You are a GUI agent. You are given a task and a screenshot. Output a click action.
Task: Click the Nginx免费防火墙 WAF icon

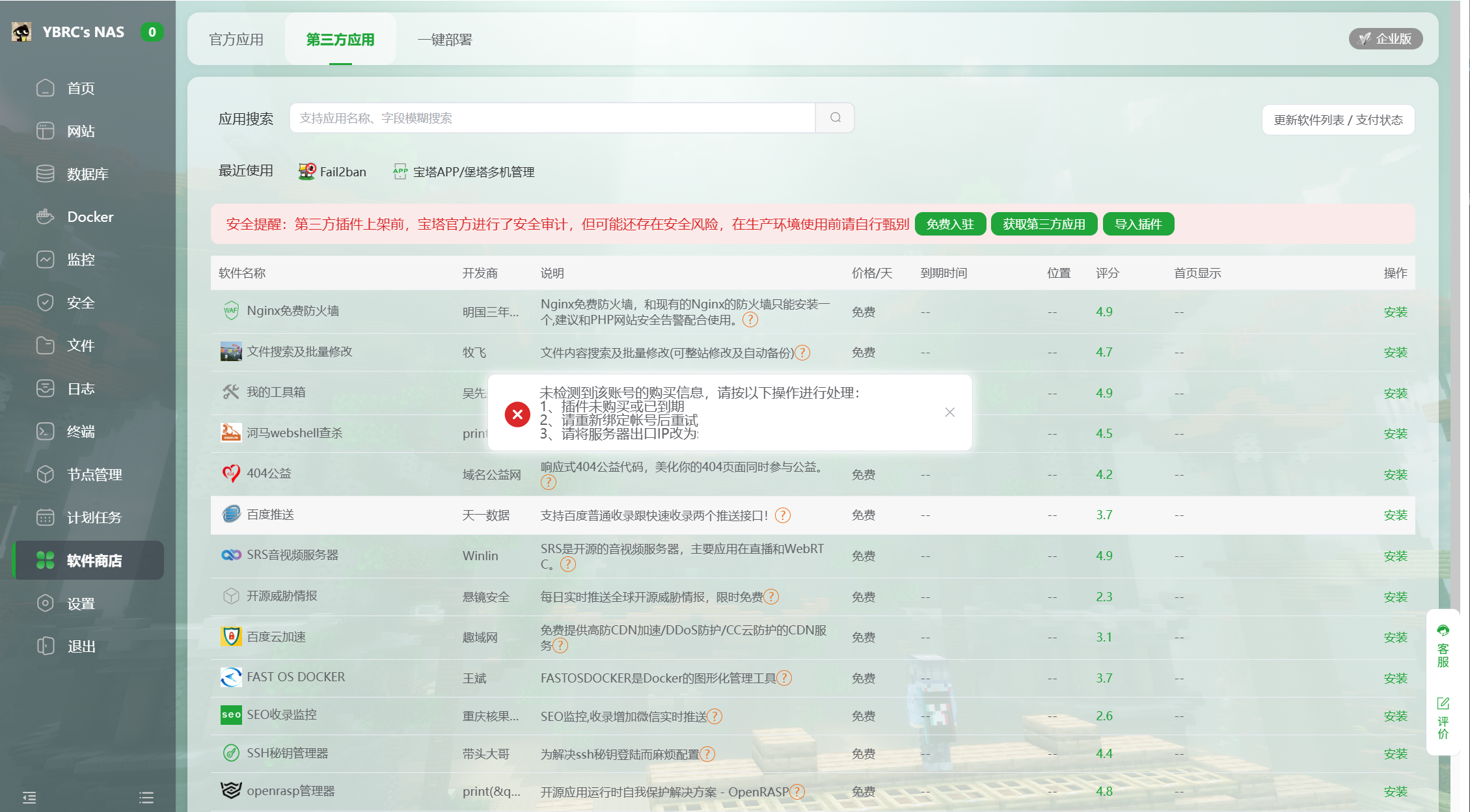coord(229,310)
